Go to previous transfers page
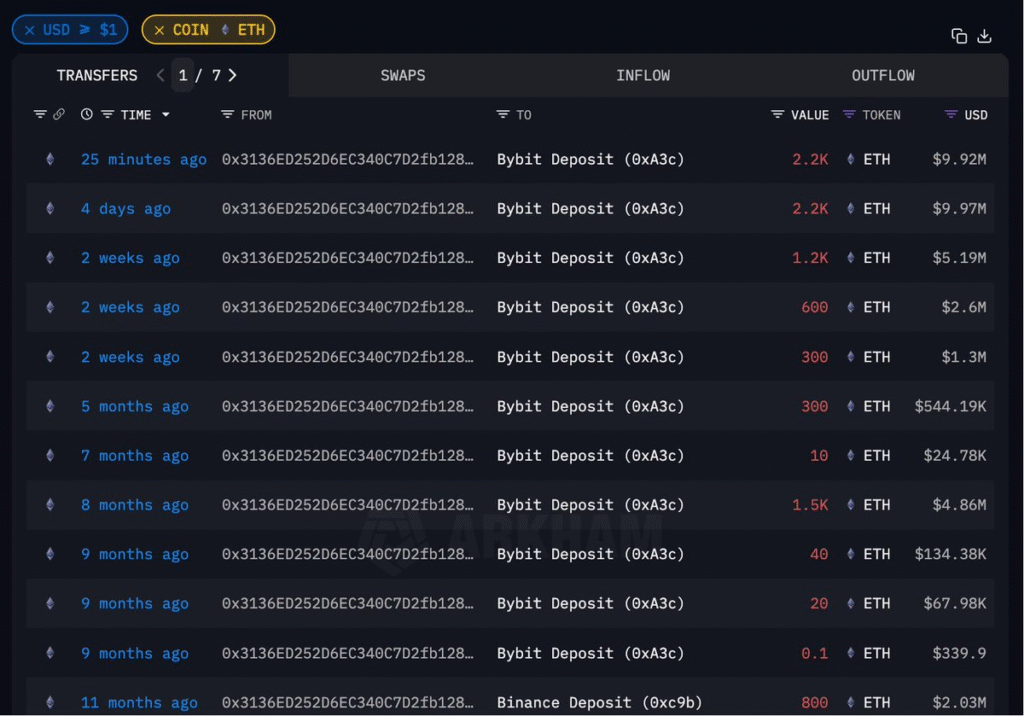1024x716 pixels. pyautogui.click(x=160, y=75)
